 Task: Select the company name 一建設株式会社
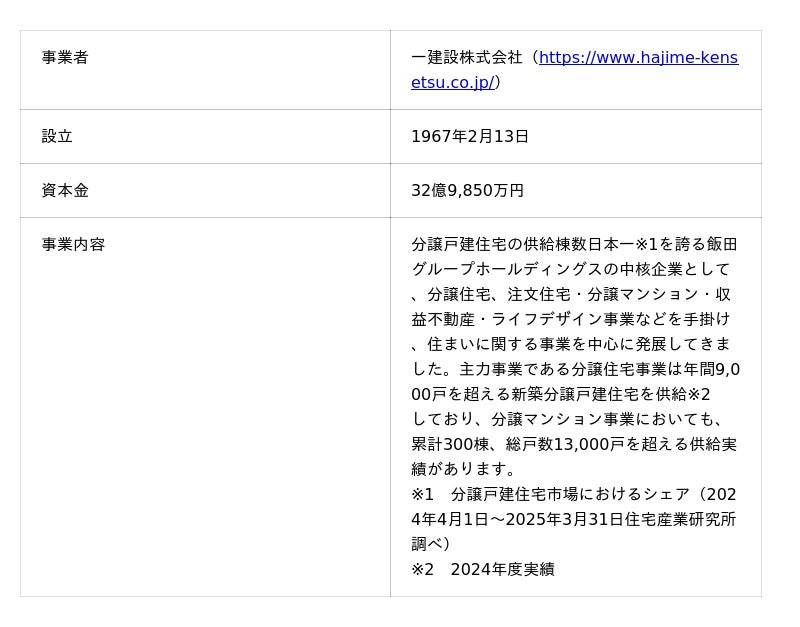[x=467, y=58]
